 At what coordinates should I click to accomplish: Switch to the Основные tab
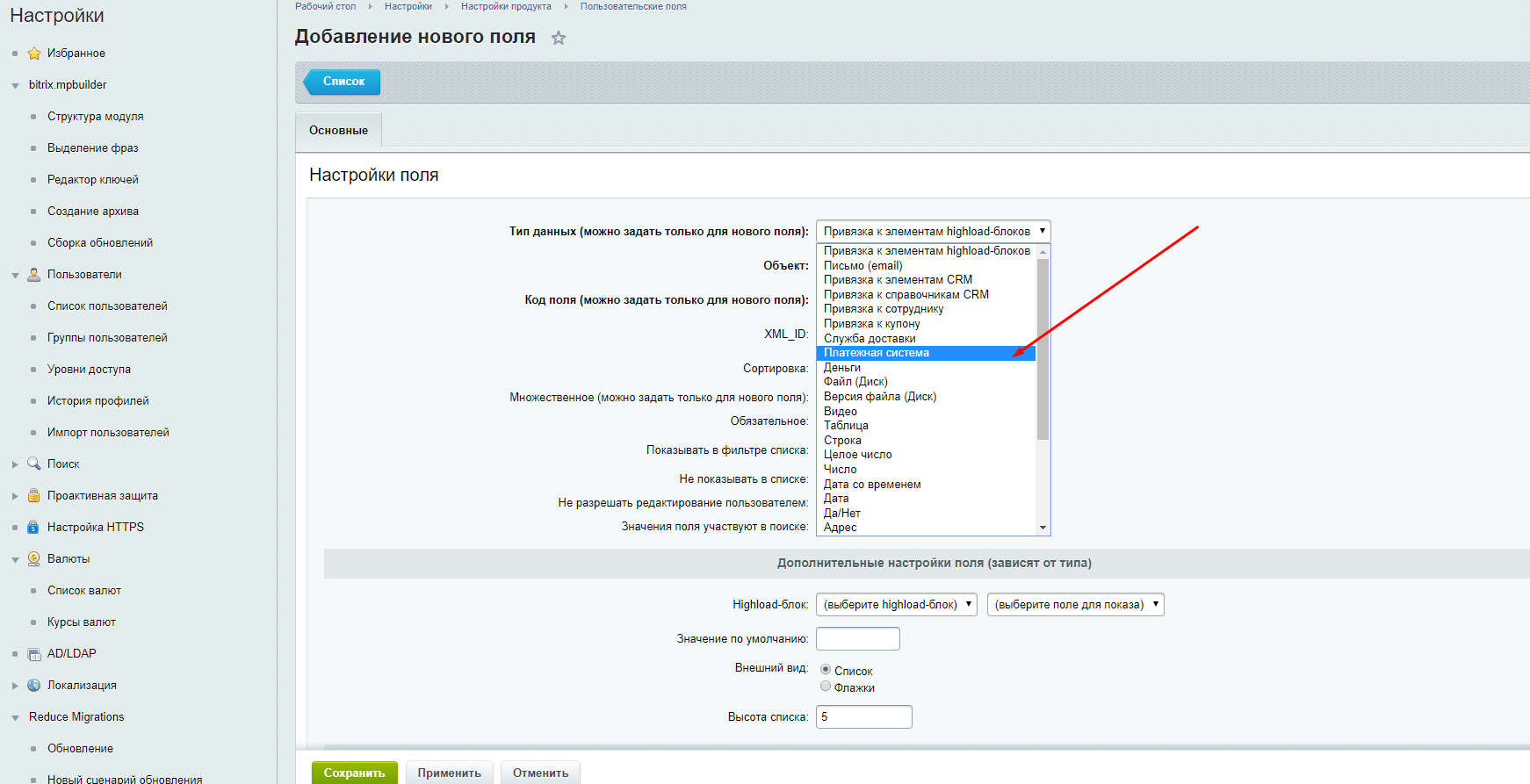338,130
